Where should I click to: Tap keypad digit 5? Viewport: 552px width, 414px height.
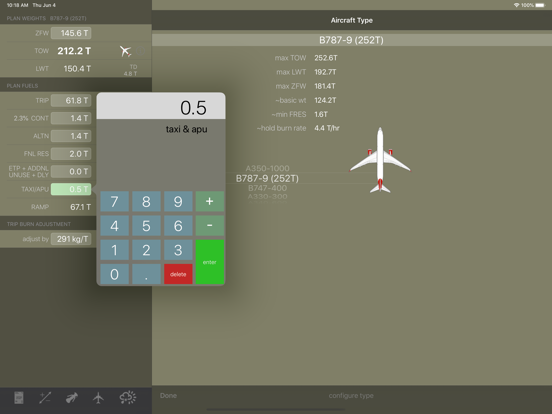[146, 226]
